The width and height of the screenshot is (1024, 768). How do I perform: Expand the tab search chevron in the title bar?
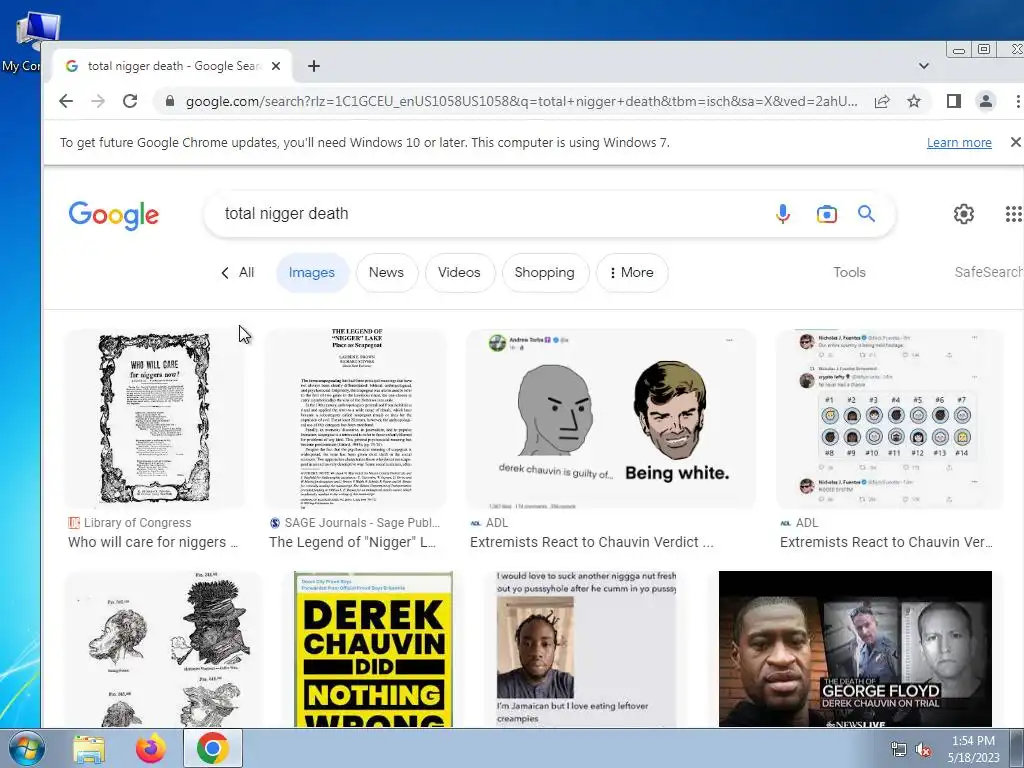coord(923,66)
